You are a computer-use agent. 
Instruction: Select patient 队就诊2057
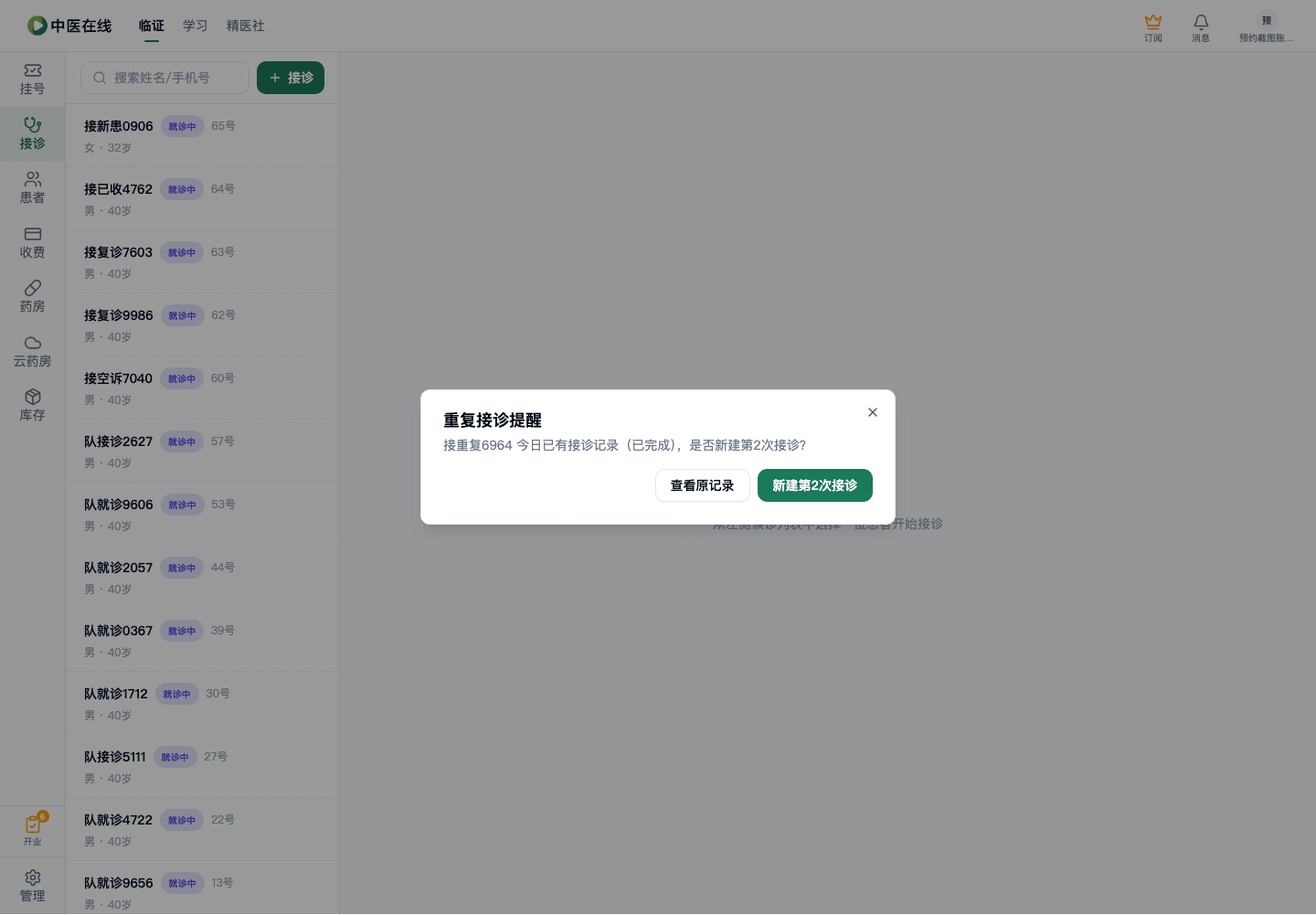pyautogui.click(x=202, y=577)
